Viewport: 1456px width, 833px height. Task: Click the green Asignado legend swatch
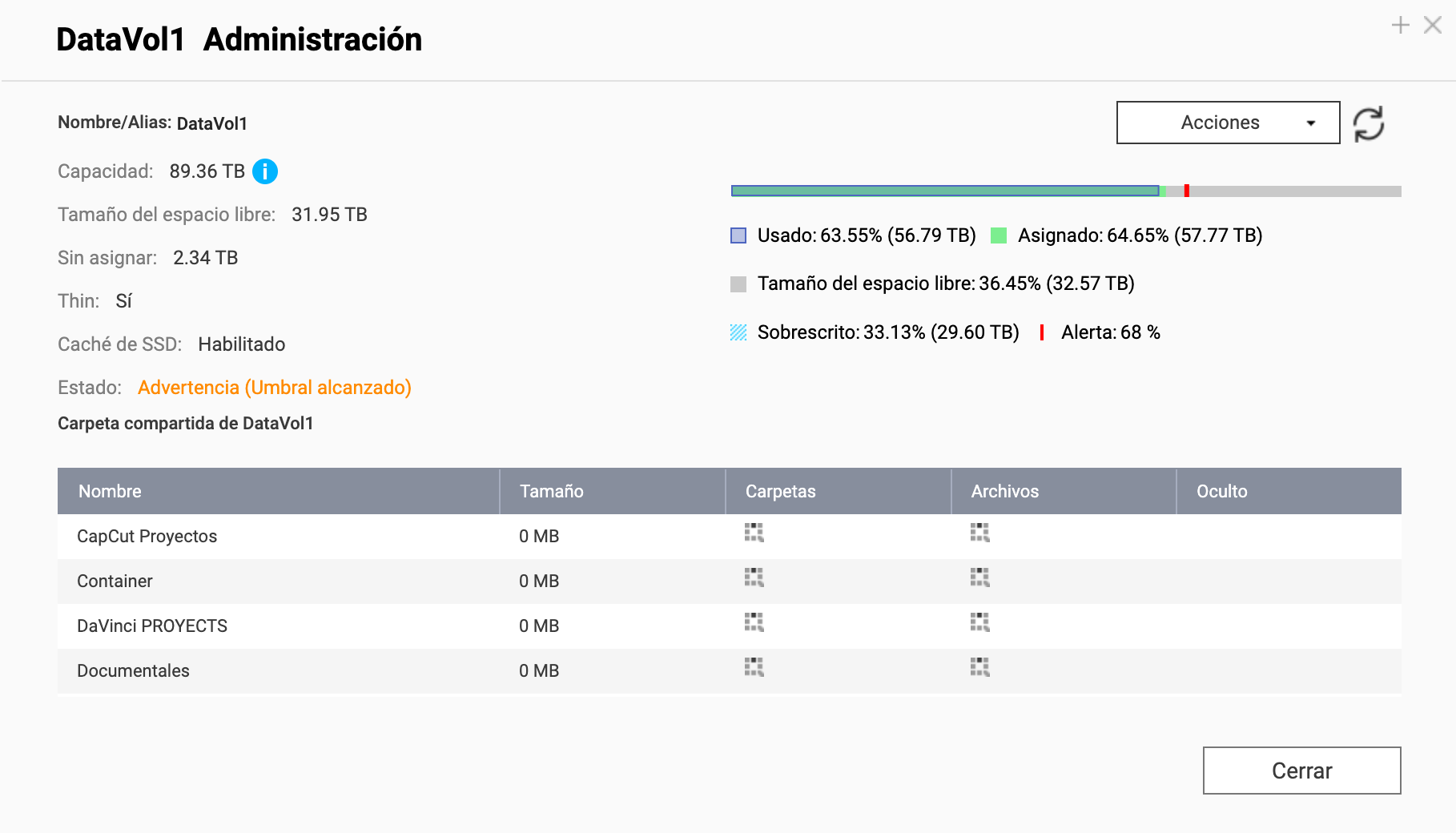(998, 235)
